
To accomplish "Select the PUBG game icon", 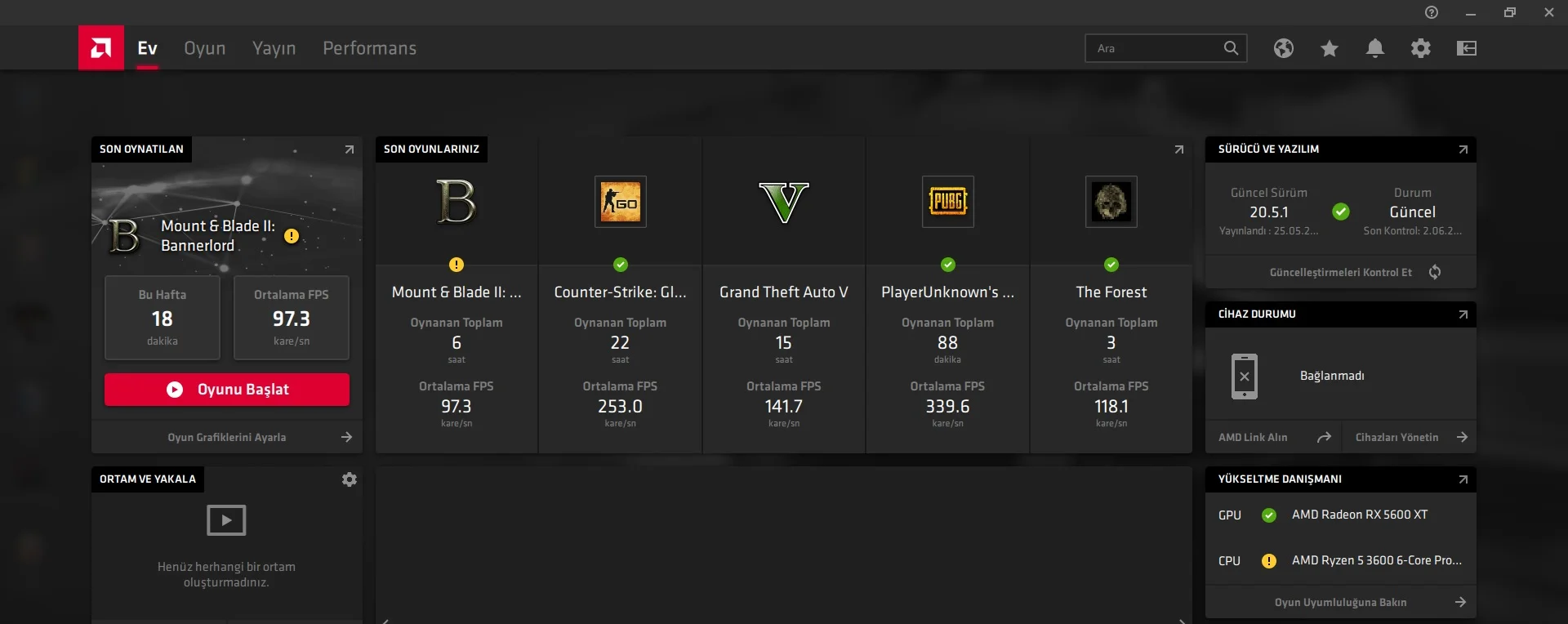I will (948, 202).
